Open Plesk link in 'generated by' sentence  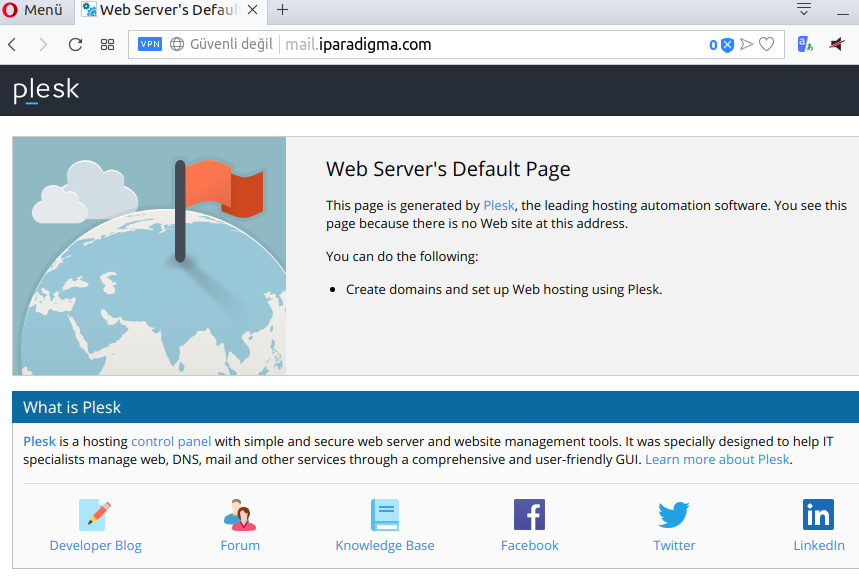pyautogui.click(x=499, y=206)
